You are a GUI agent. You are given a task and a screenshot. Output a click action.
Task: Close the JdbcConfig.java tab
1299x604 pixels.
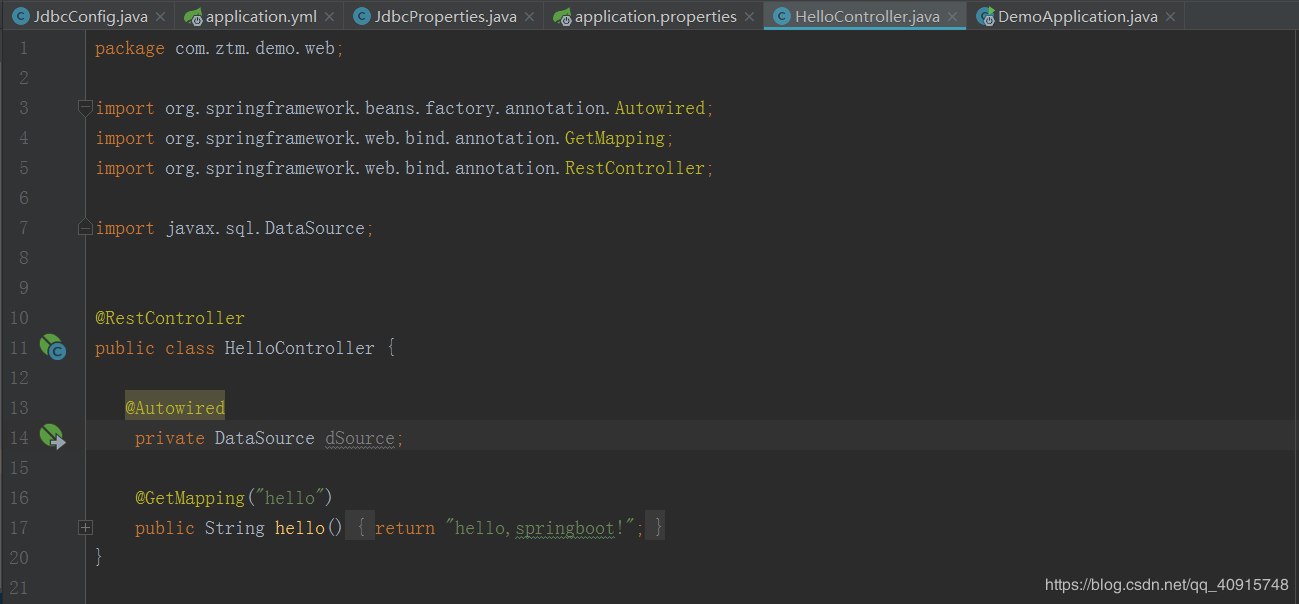pos(162,17)
